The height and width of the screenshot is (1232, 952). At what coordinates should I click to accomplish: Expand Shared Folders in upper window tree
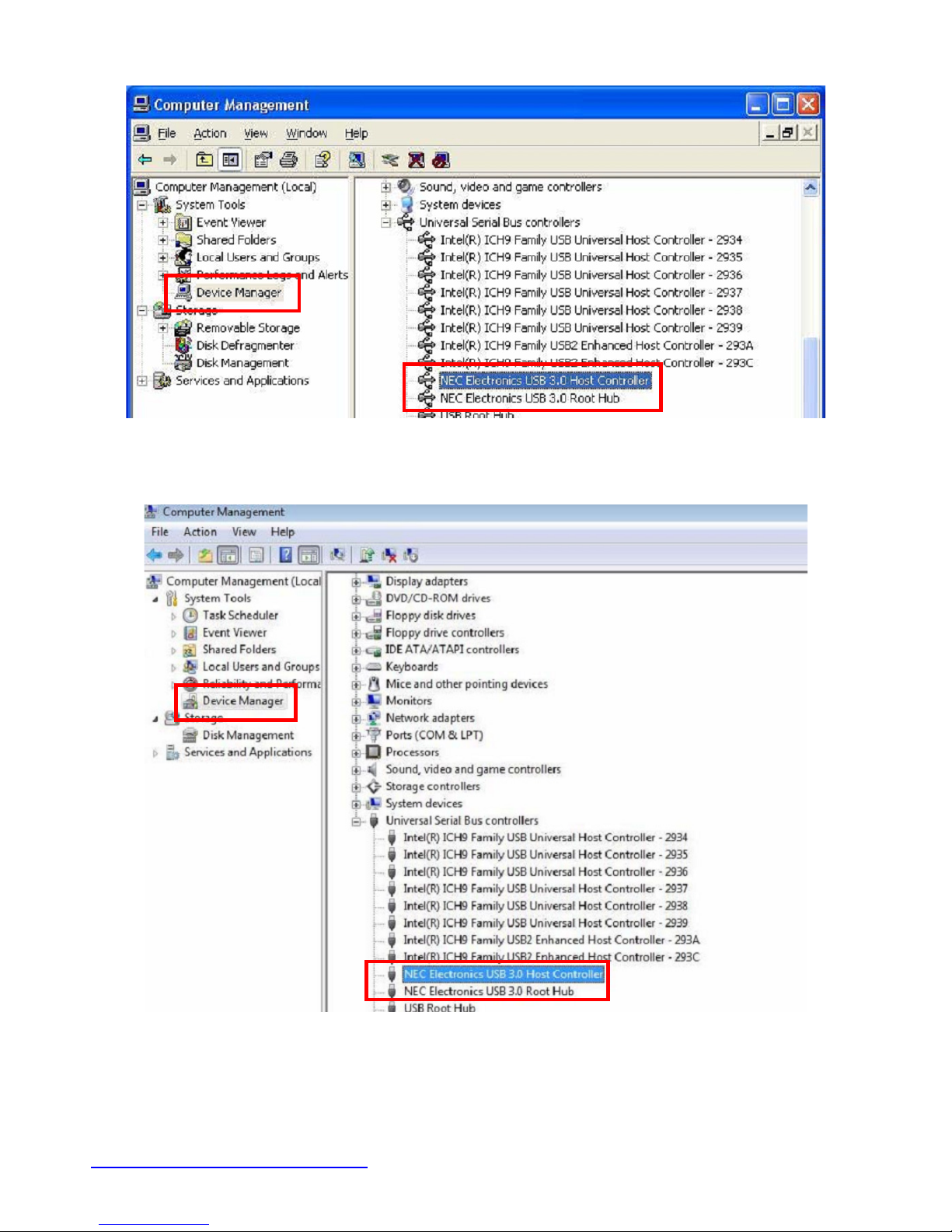(x=163, y=240)
